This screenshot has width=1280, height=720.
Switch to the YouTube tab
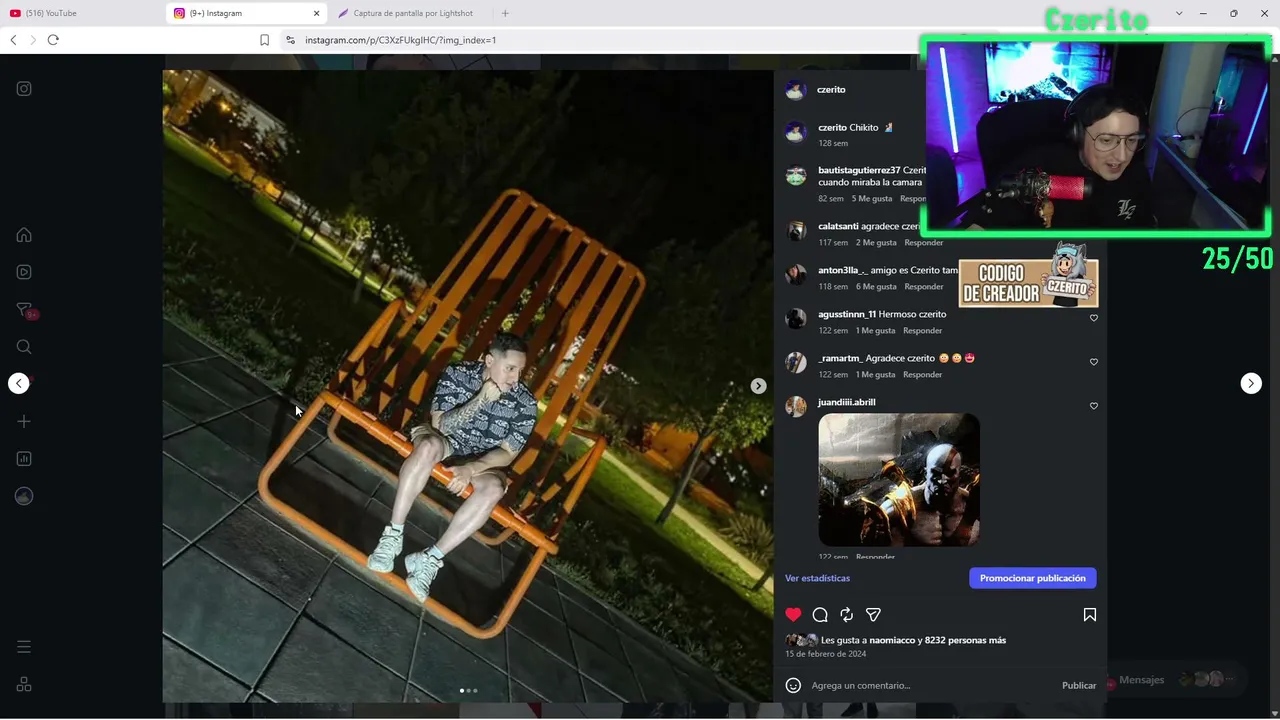[83, 13]
